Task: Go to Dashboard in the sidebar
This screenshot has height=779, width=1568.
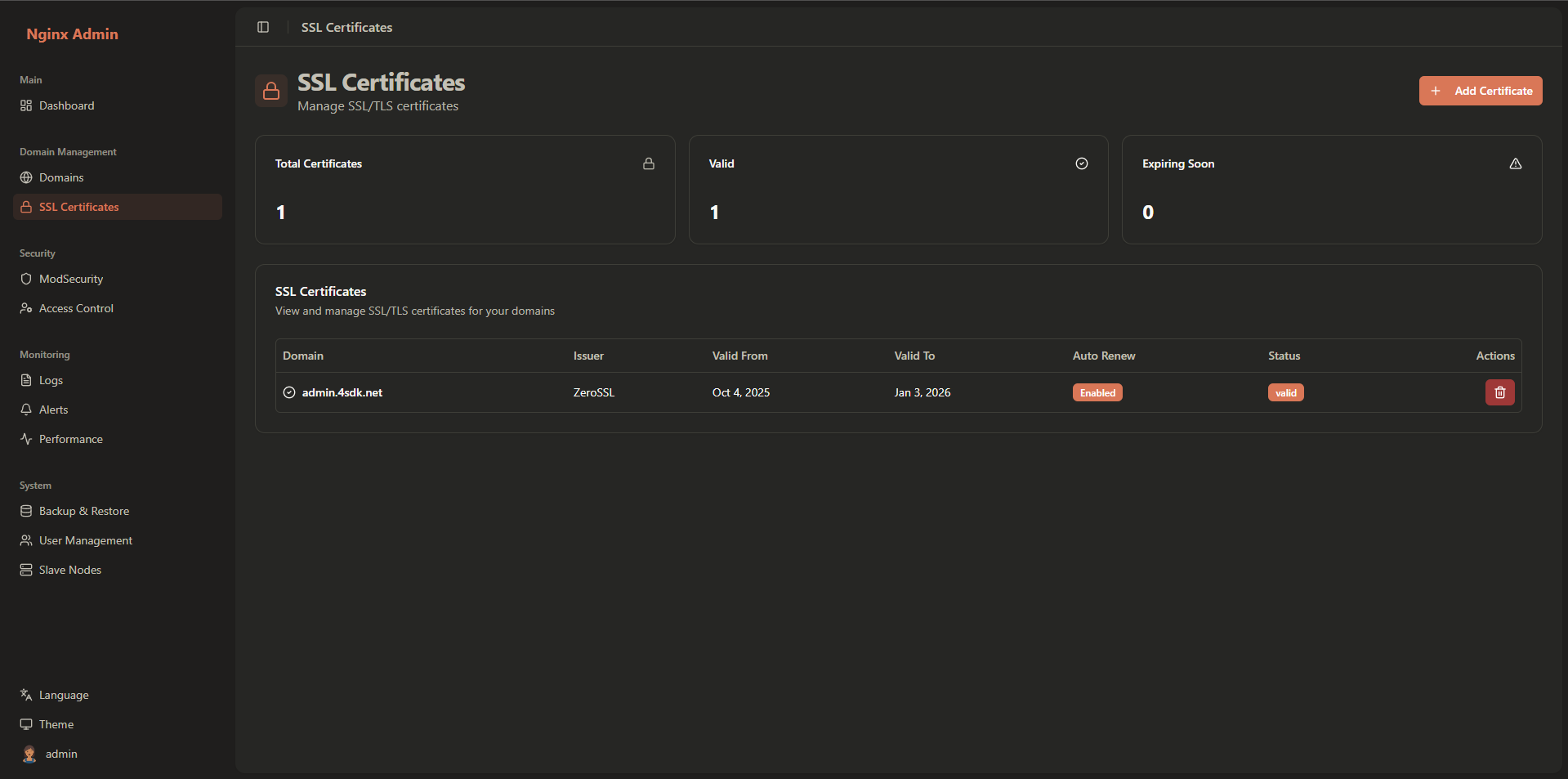Action: coord(67,105)
